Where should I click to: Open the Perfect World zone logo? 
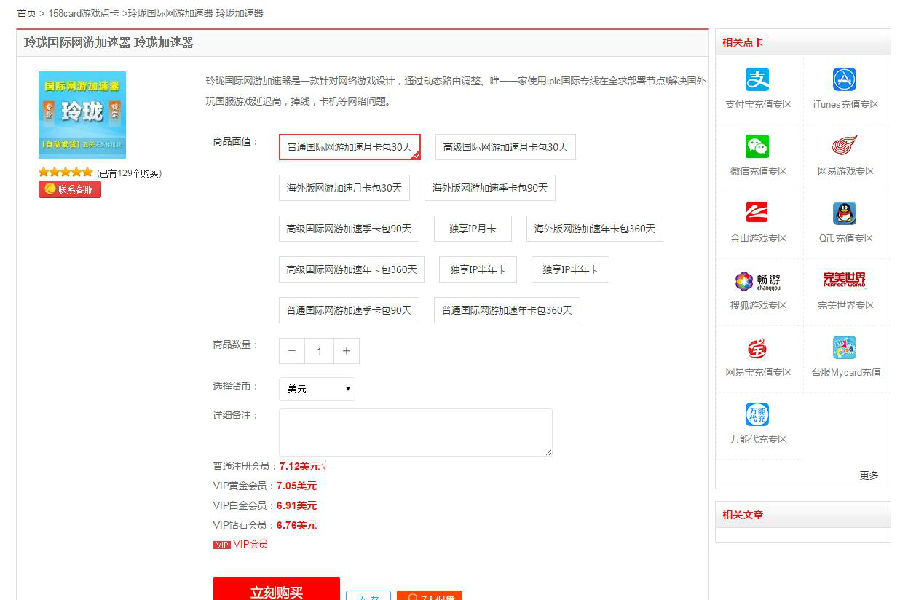(x=844, y=280)
